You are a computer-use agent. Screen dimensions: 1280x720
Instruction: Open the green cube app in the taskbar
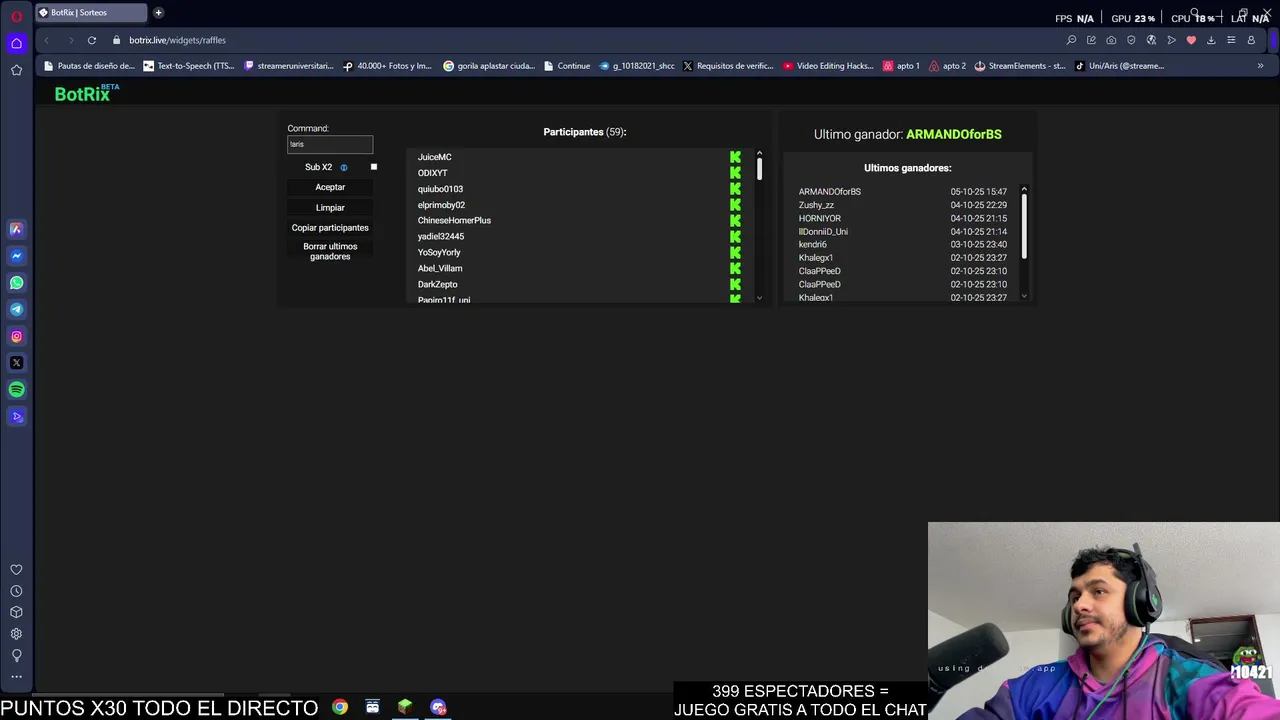[405, 707]
